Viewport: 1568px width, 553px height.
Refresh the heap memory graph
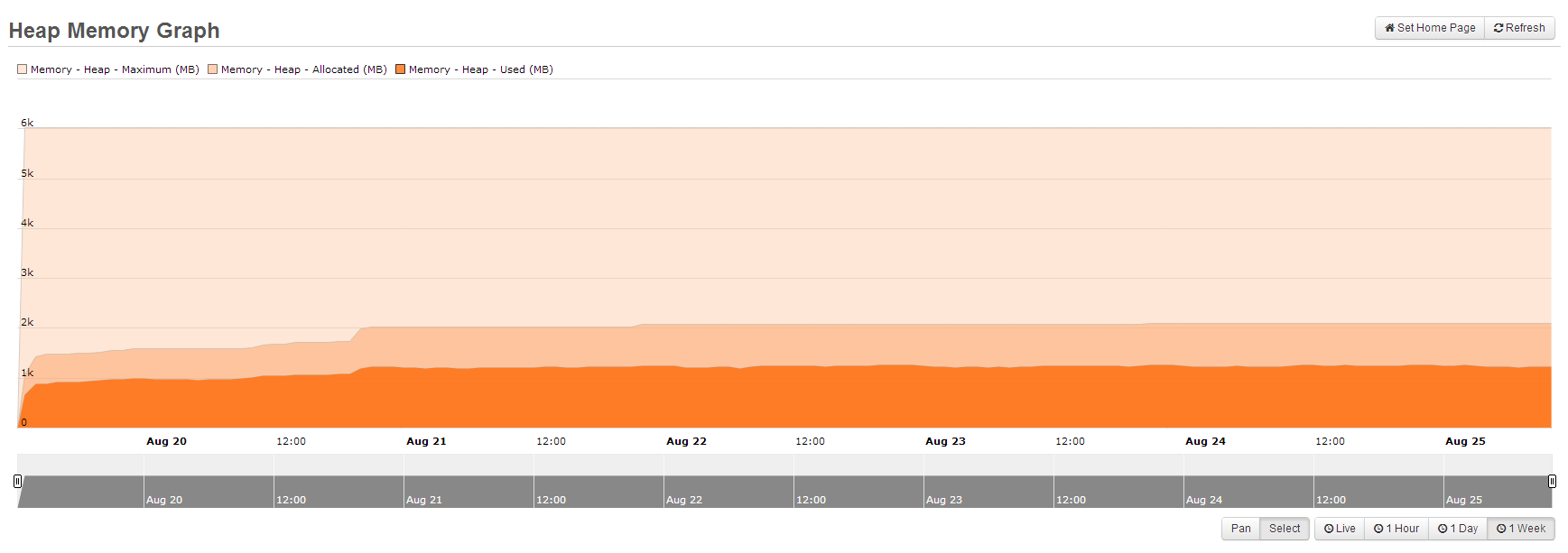1519,28
